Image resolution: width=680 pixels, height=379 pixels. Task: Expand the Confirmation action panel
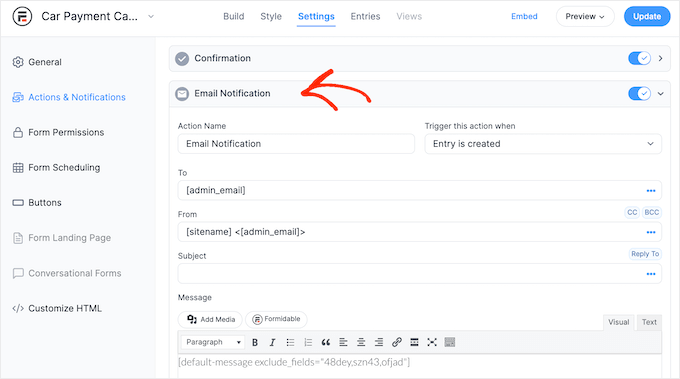660,58
